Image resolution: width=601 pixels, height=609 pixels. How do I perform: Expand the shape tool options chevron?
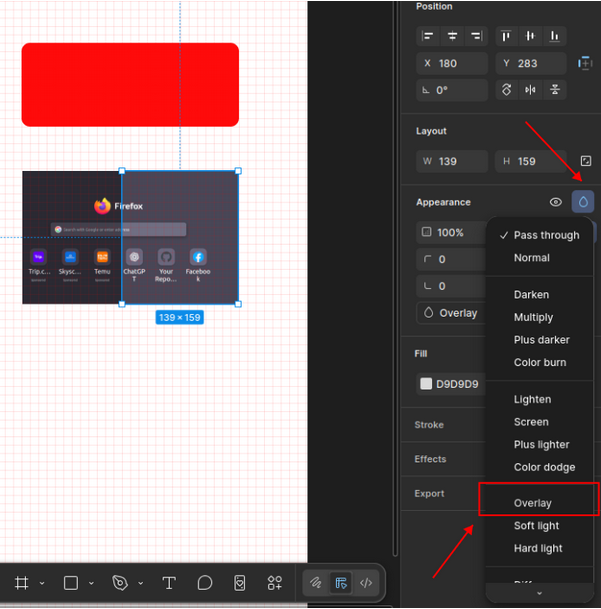pos(91,583)
